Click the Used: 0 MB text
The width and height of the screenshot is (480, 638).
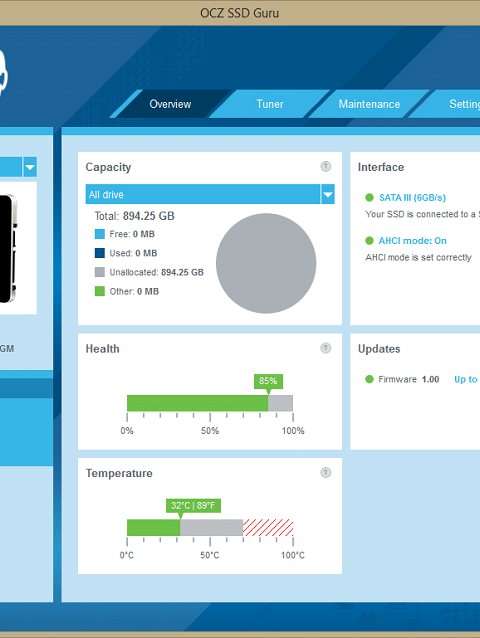click(133, 253)
